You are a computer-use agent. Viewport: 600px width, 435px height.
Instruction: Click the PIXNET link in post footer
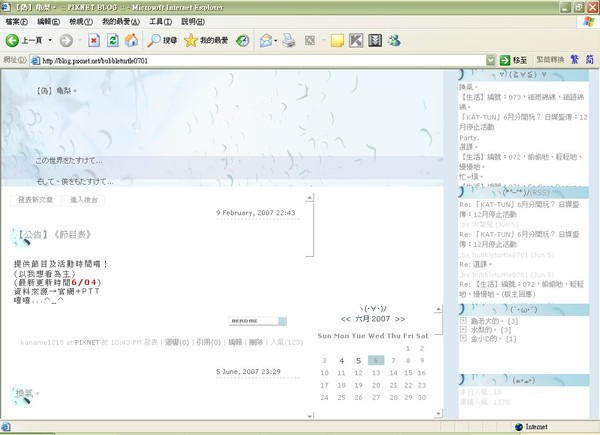click(x=87, y=342)
